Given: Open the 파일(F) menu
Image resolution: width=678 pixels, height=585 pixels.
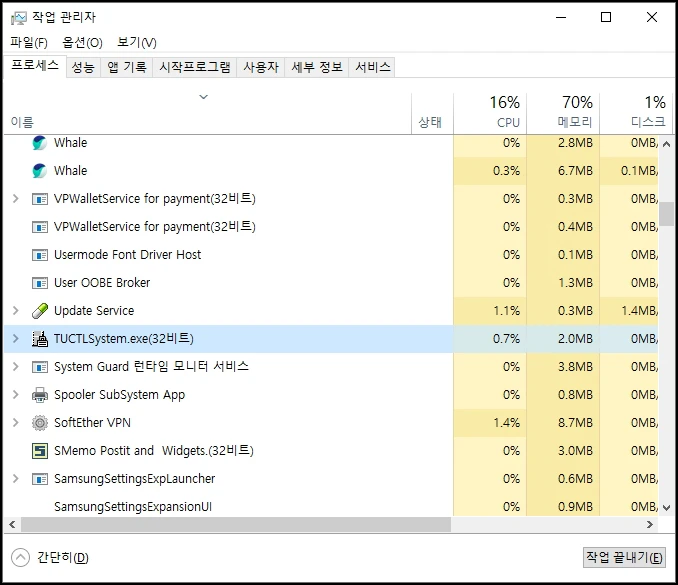Looking at the screenshot, I should tap(29, 42).
